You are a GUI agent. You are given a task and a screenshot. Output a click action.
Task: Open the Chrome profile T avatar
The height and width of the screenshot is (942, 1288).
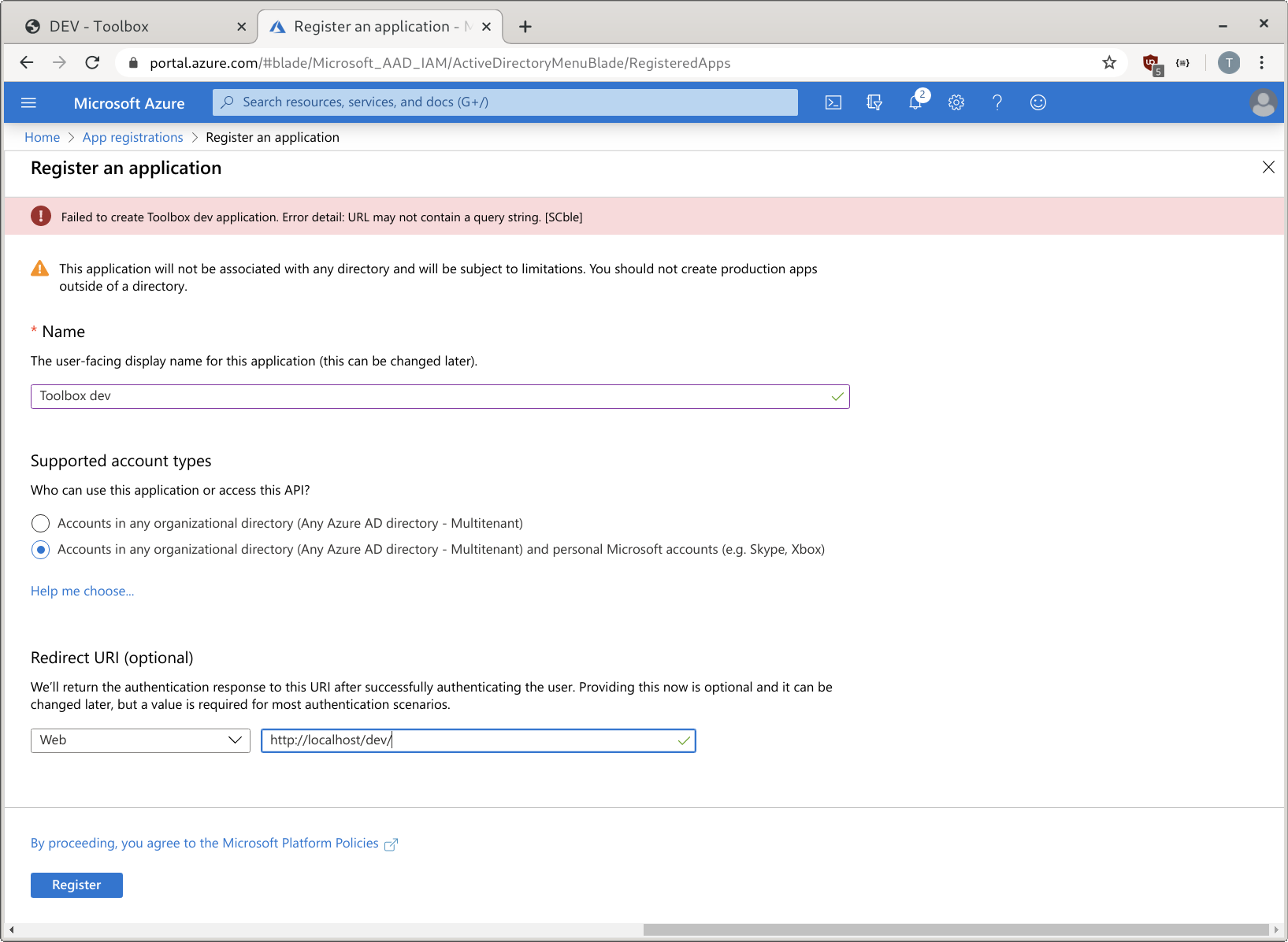point(1229,62)
